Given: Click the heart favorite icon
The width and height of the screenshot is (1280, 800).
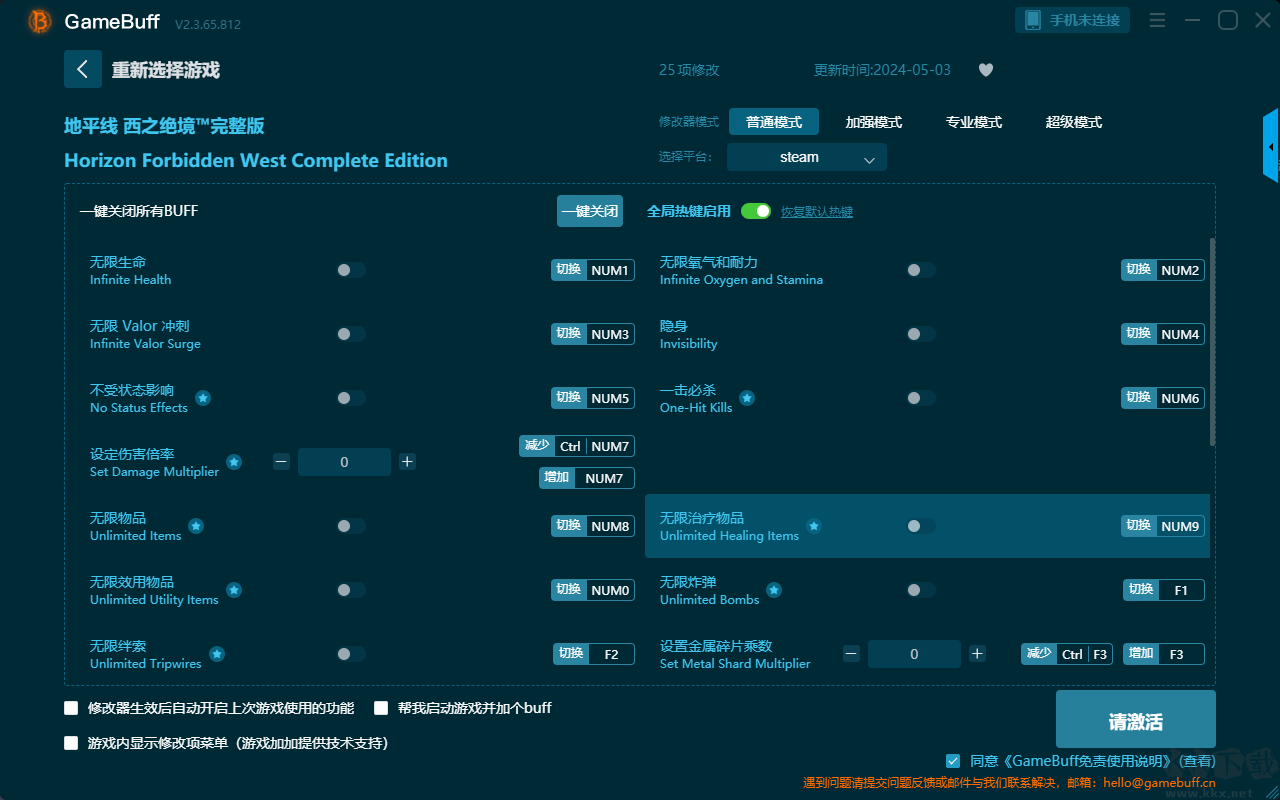Looking at the screenshot, I should [985, 70].
